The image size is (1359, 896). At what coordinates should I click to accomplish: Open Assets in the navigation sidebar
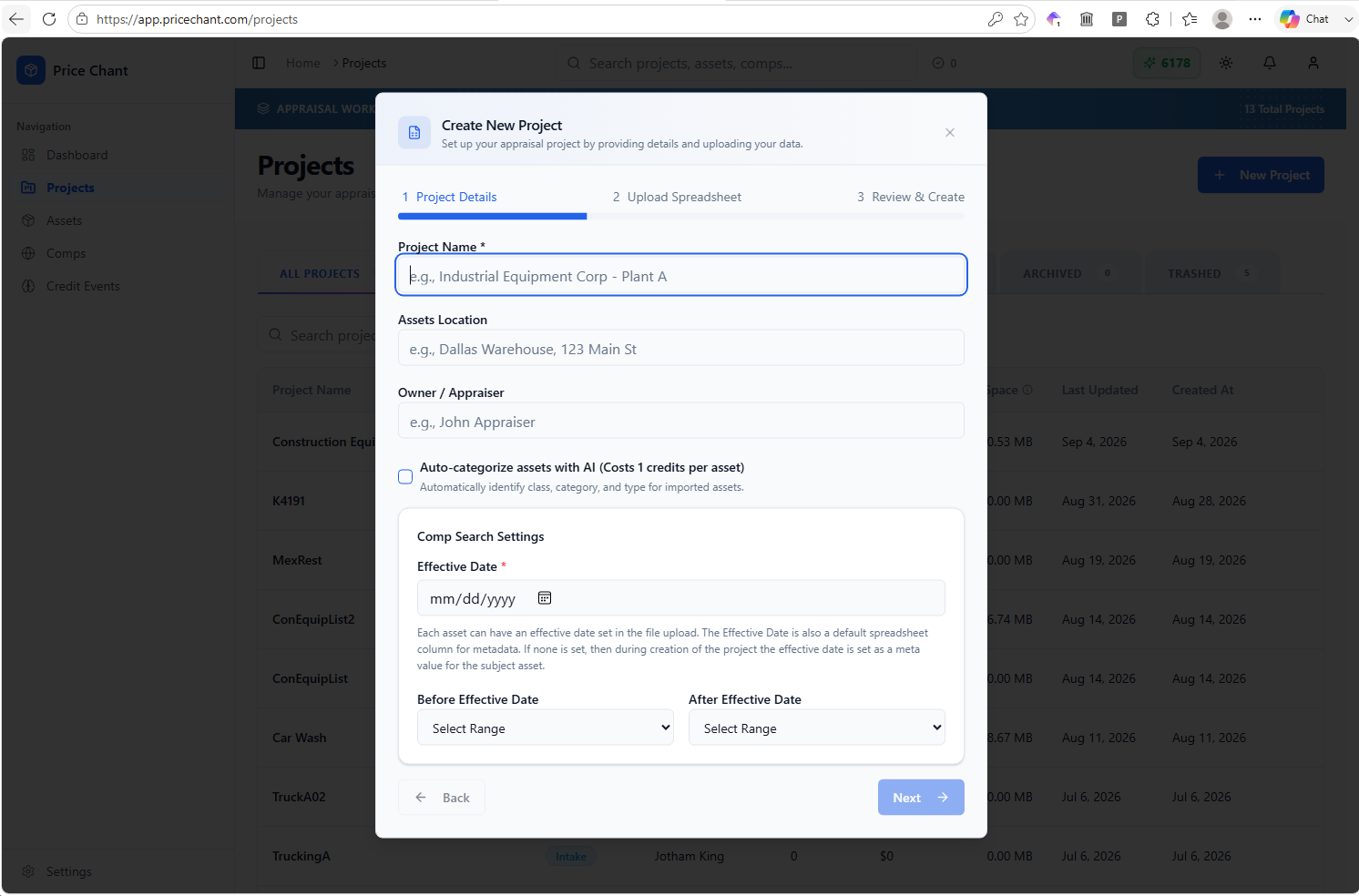point(64,220)
